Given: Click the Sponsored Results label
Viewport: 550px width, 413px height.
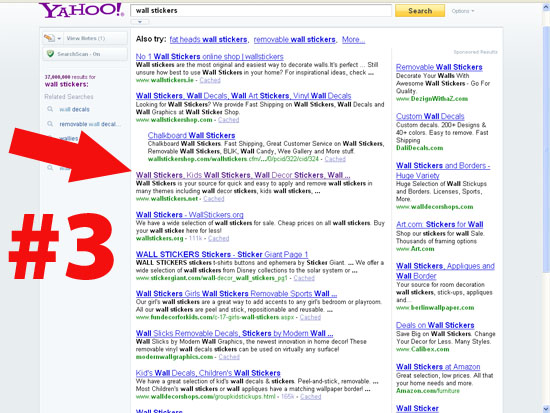Looking at the screenshot, I should coord(475,52).
